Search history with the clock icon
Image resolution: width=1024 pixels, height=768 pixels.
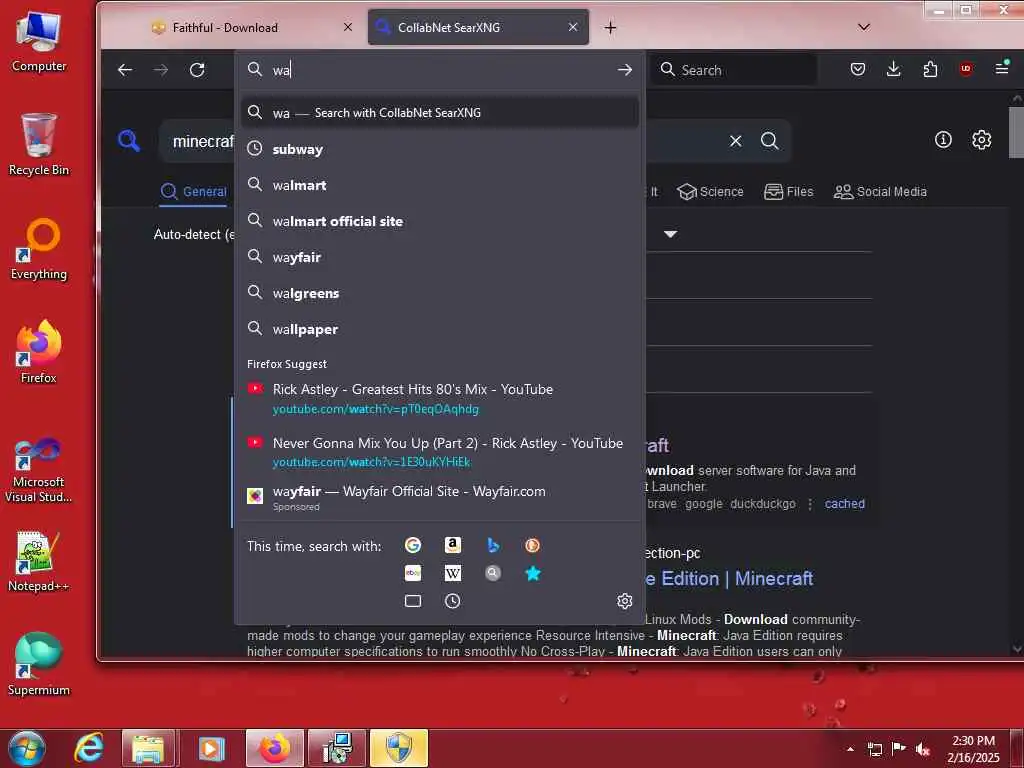click(x=453, y=601)
